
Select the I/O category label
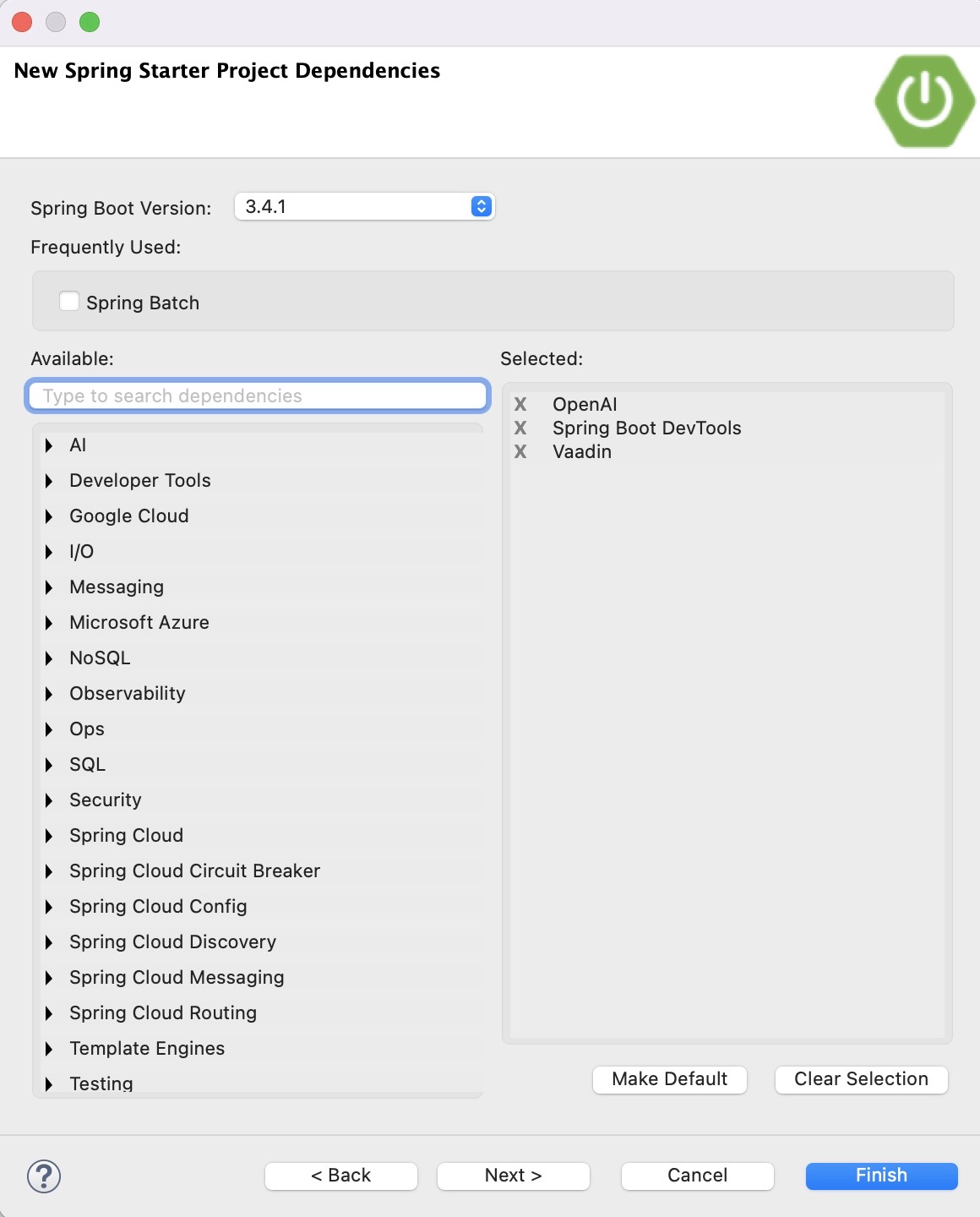pos(82,552)
